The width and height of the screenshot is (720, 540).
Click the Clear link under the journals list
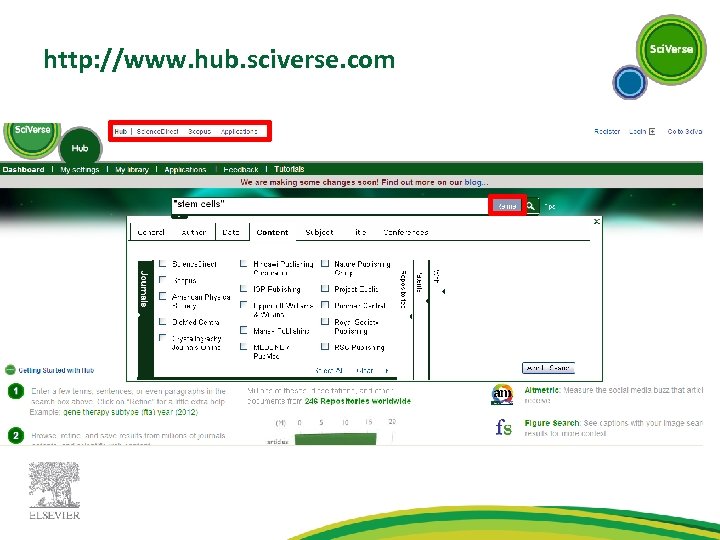click(366, 370)
